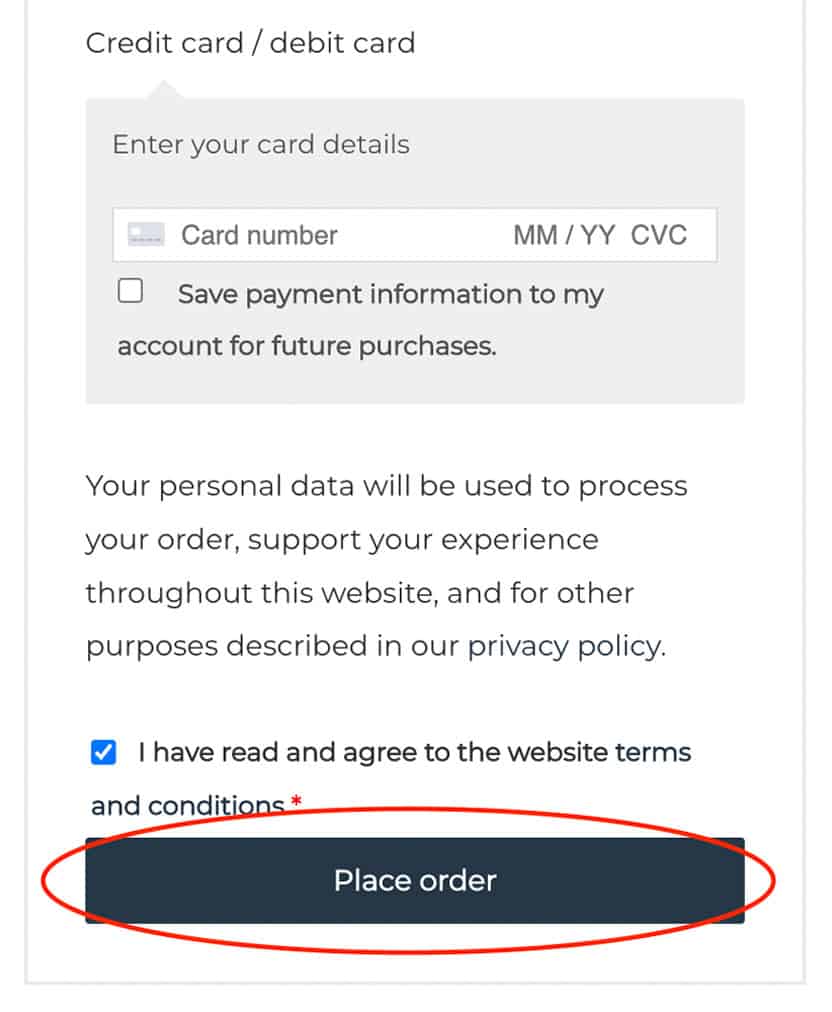
Task: Click the CVC security code field
Action: pos(659,236)
